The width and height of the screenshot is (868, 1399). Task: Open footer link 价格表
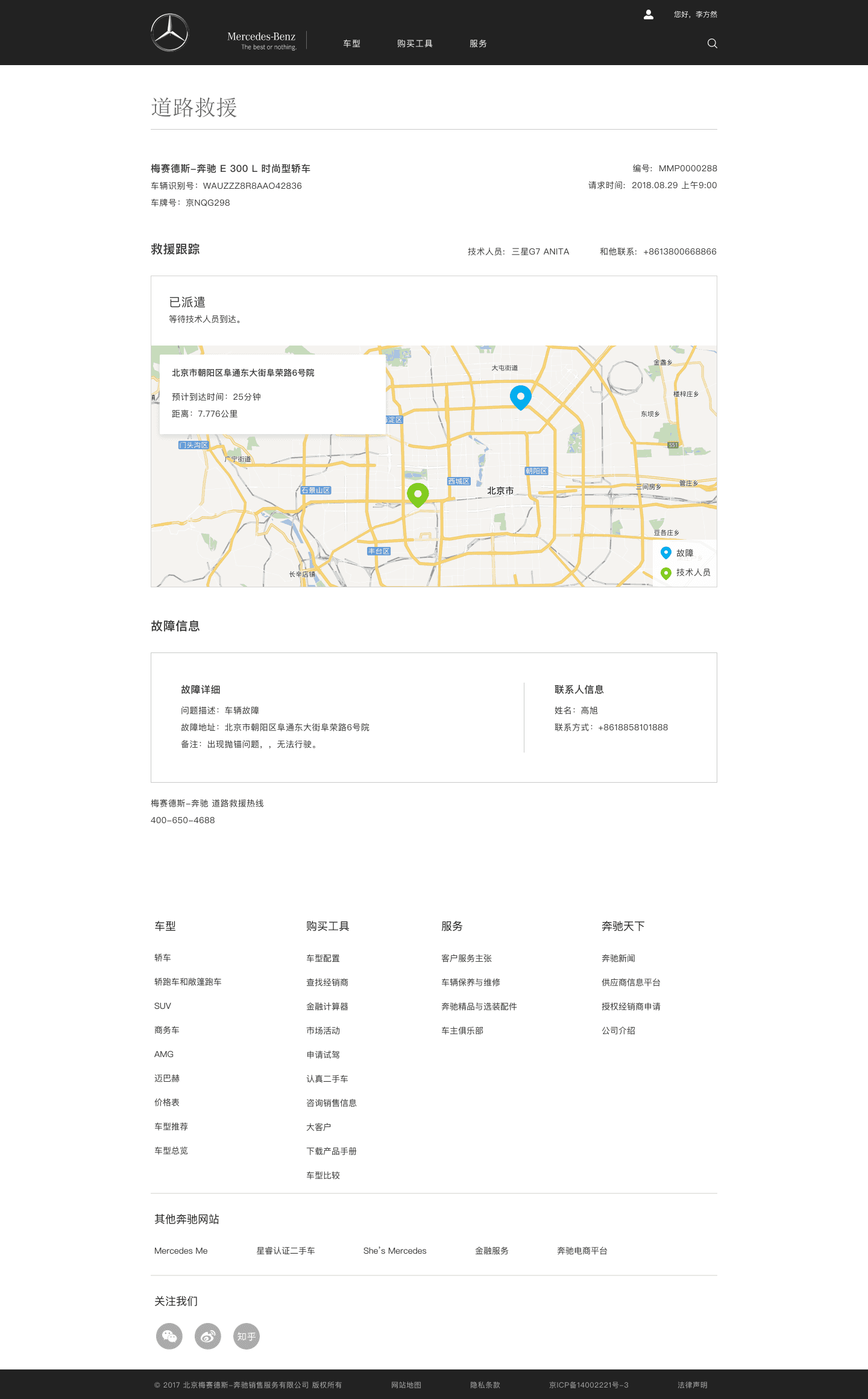[x=167, y=1102]
